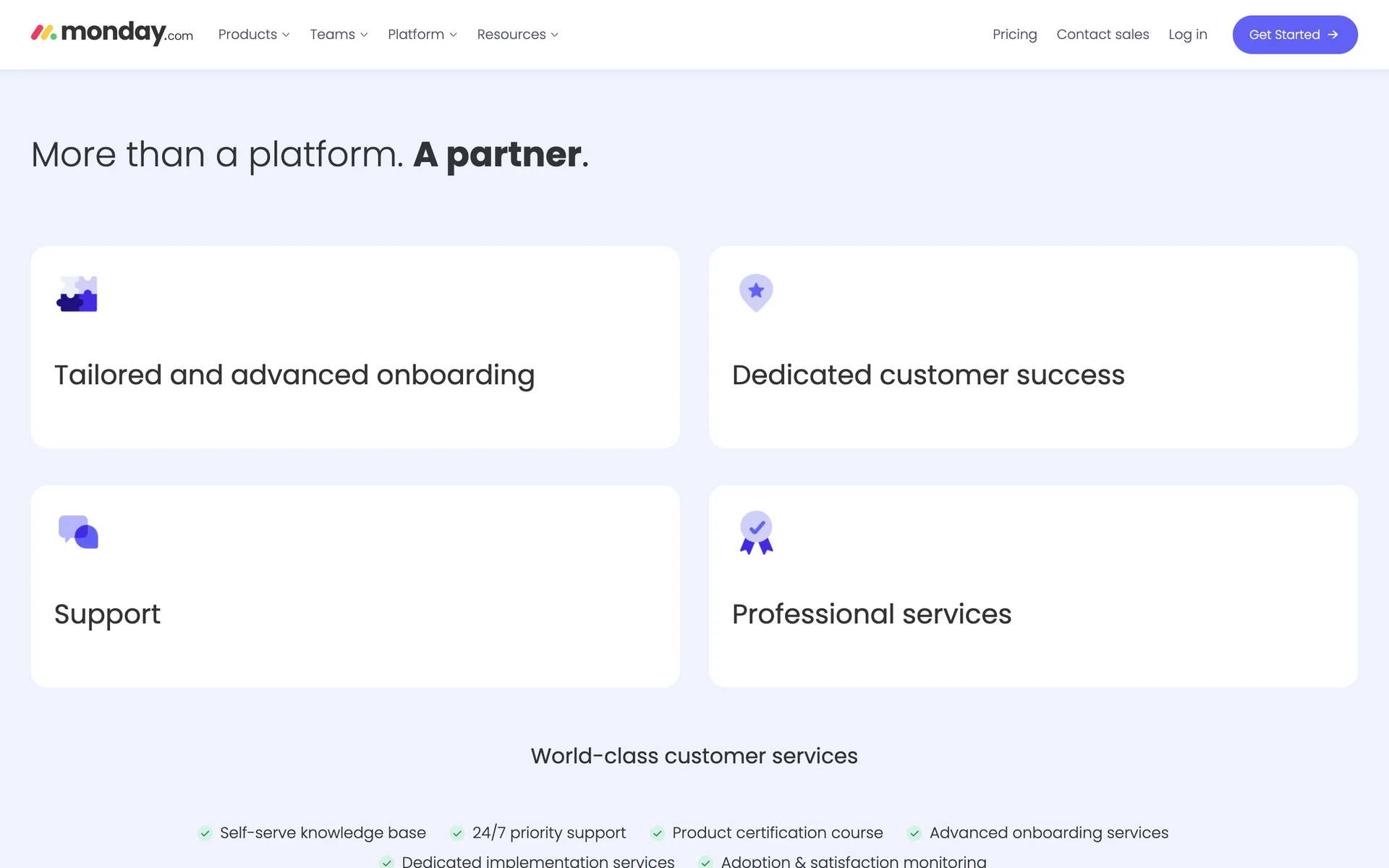Click the puzzle piece onboarding icon

[x=77, y=294]
